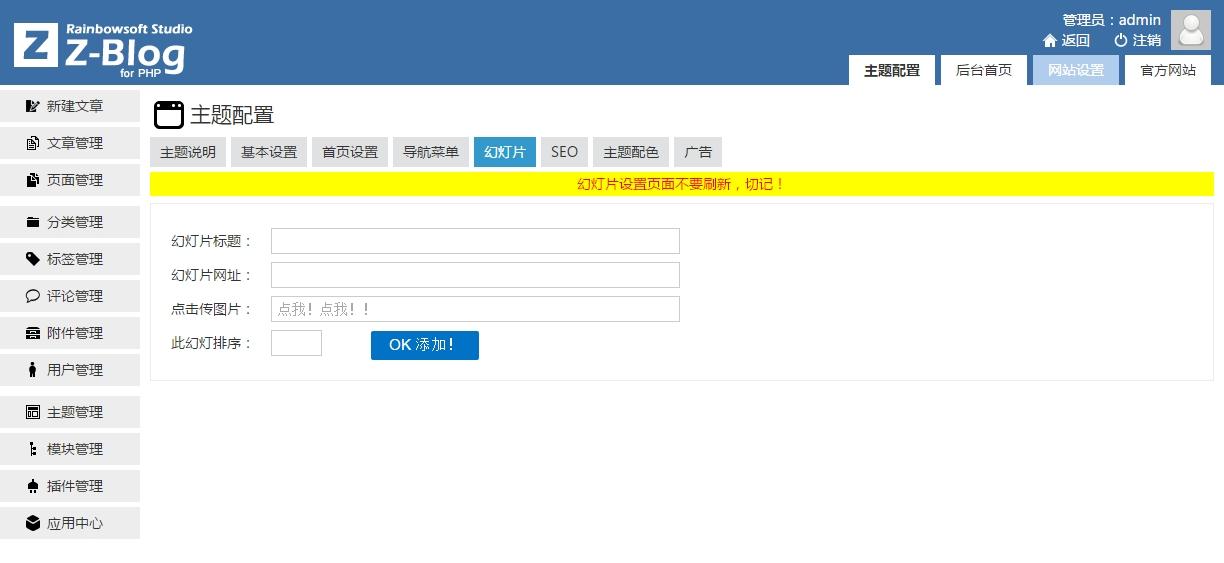The image size is (1224, 563).
Task: Click the plugin management icon
Action: click(33, 486)
